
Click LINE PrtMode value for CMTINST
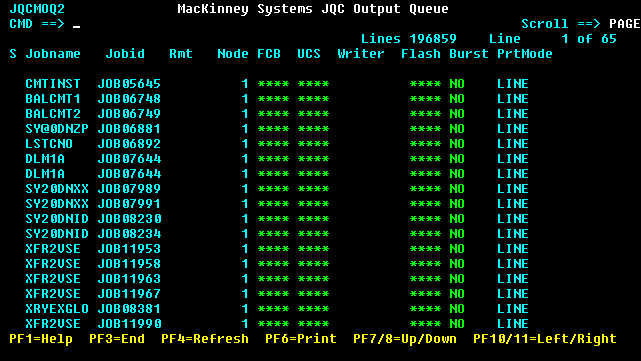(513, 84)
